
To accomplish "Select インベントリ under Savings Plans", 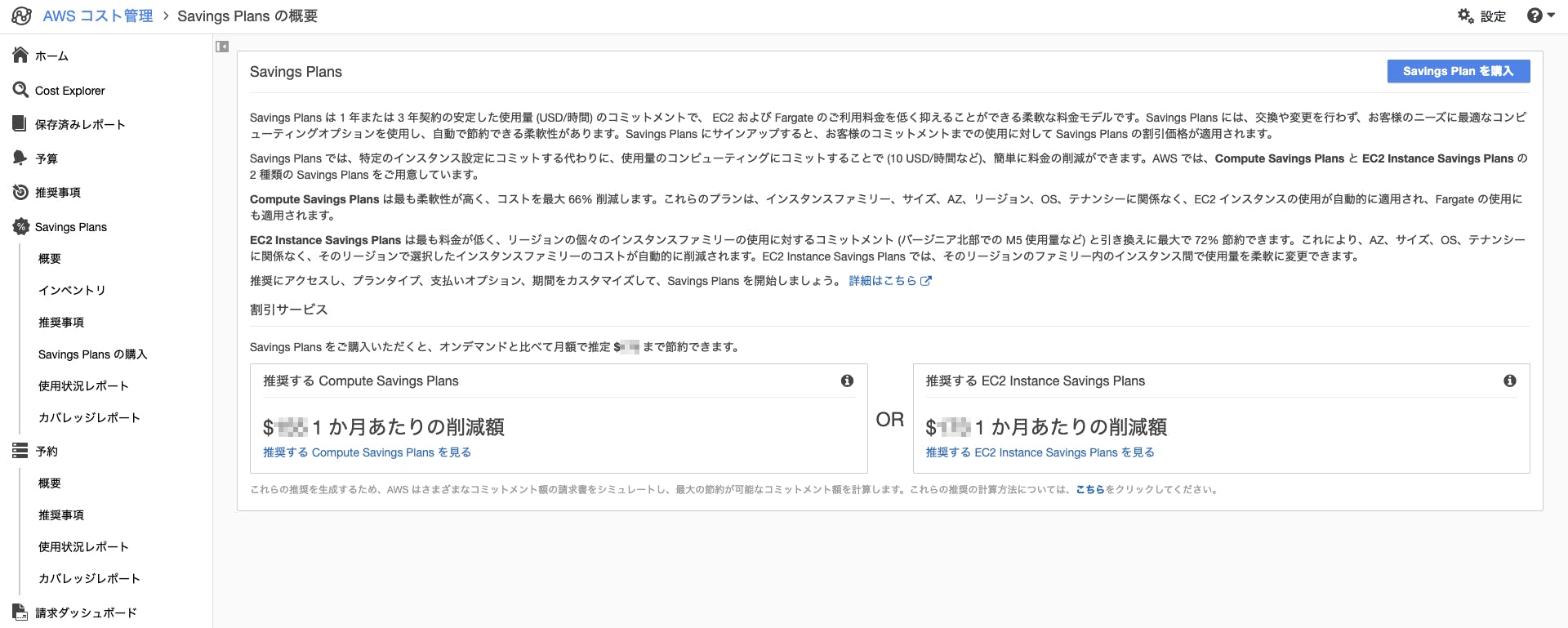I will pyautogui.click(x=72, y=290).
